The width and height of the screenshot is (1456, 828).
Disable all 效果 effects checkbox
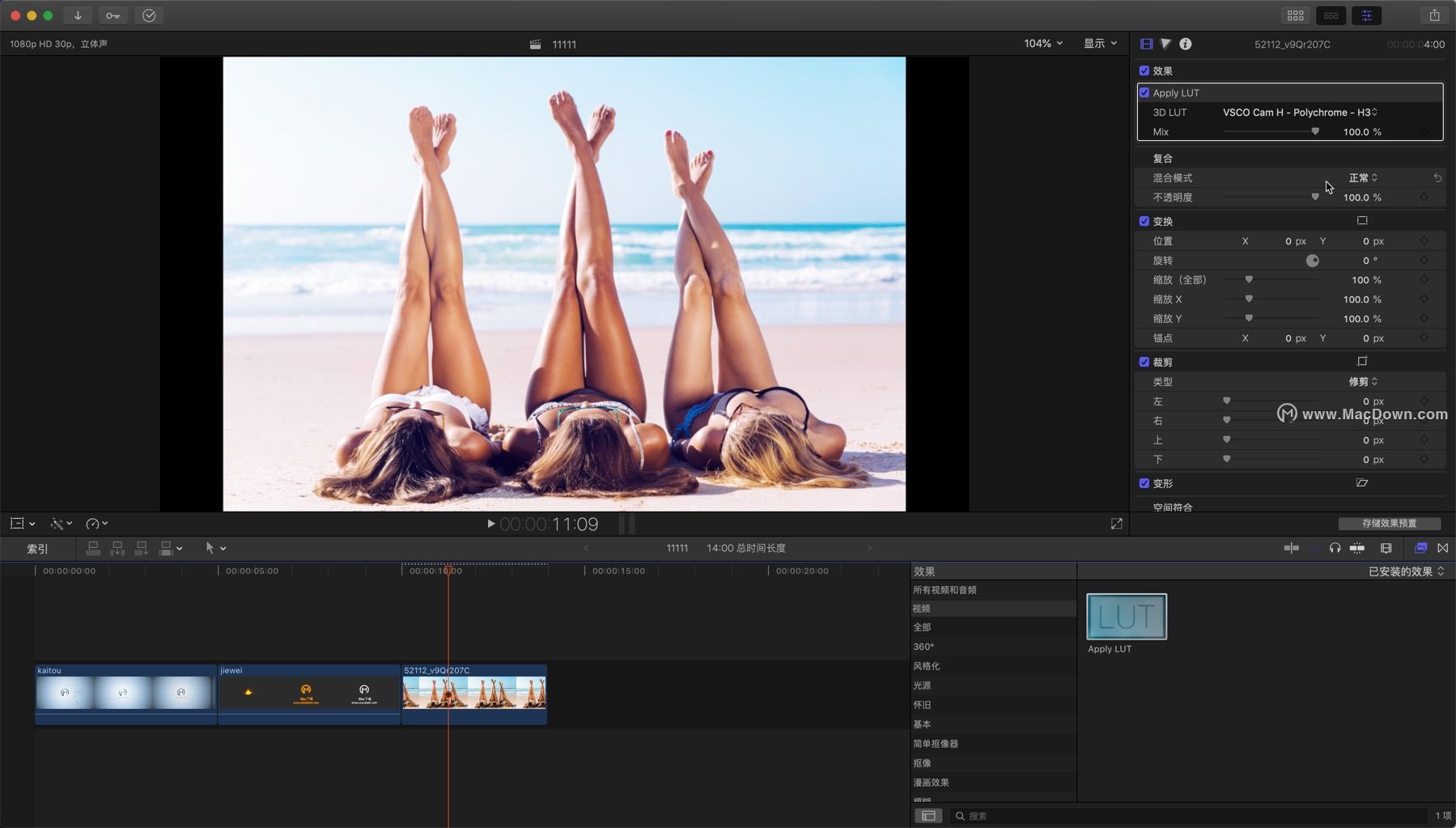point(1144,70)
